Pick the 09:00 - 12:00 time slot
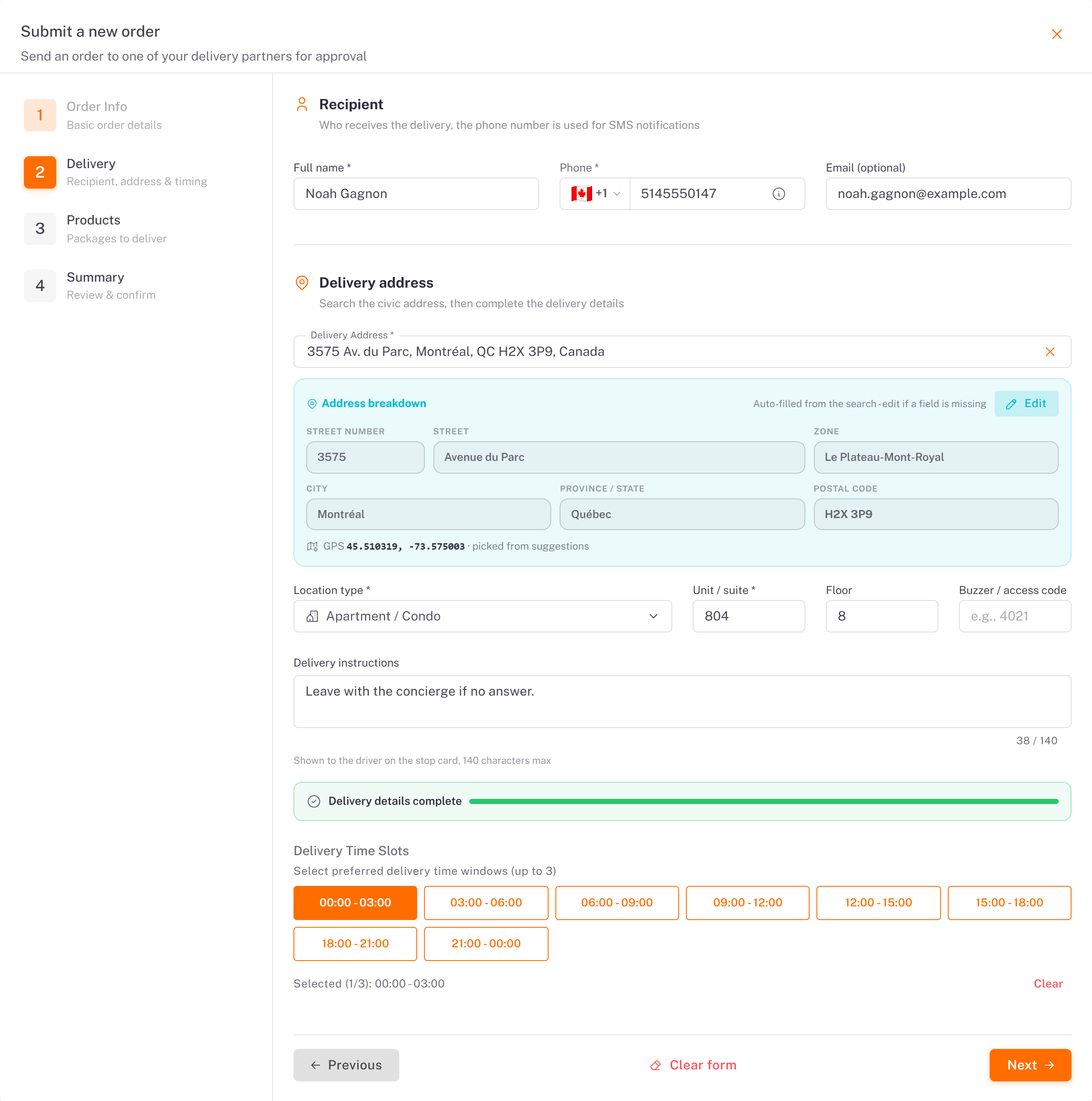Screen dimensions: 1092x1101 tap(747, 903)
